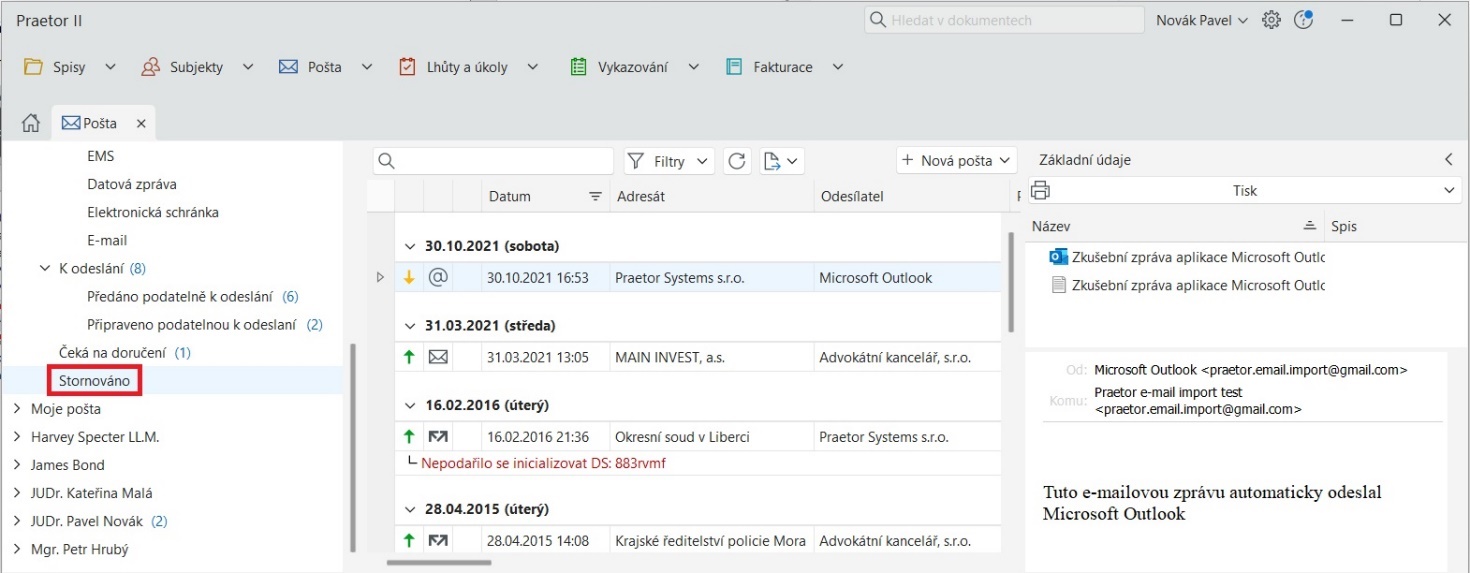Click the help icon beside settings gear
1470x573 pixels.
tap(1303, 20)
